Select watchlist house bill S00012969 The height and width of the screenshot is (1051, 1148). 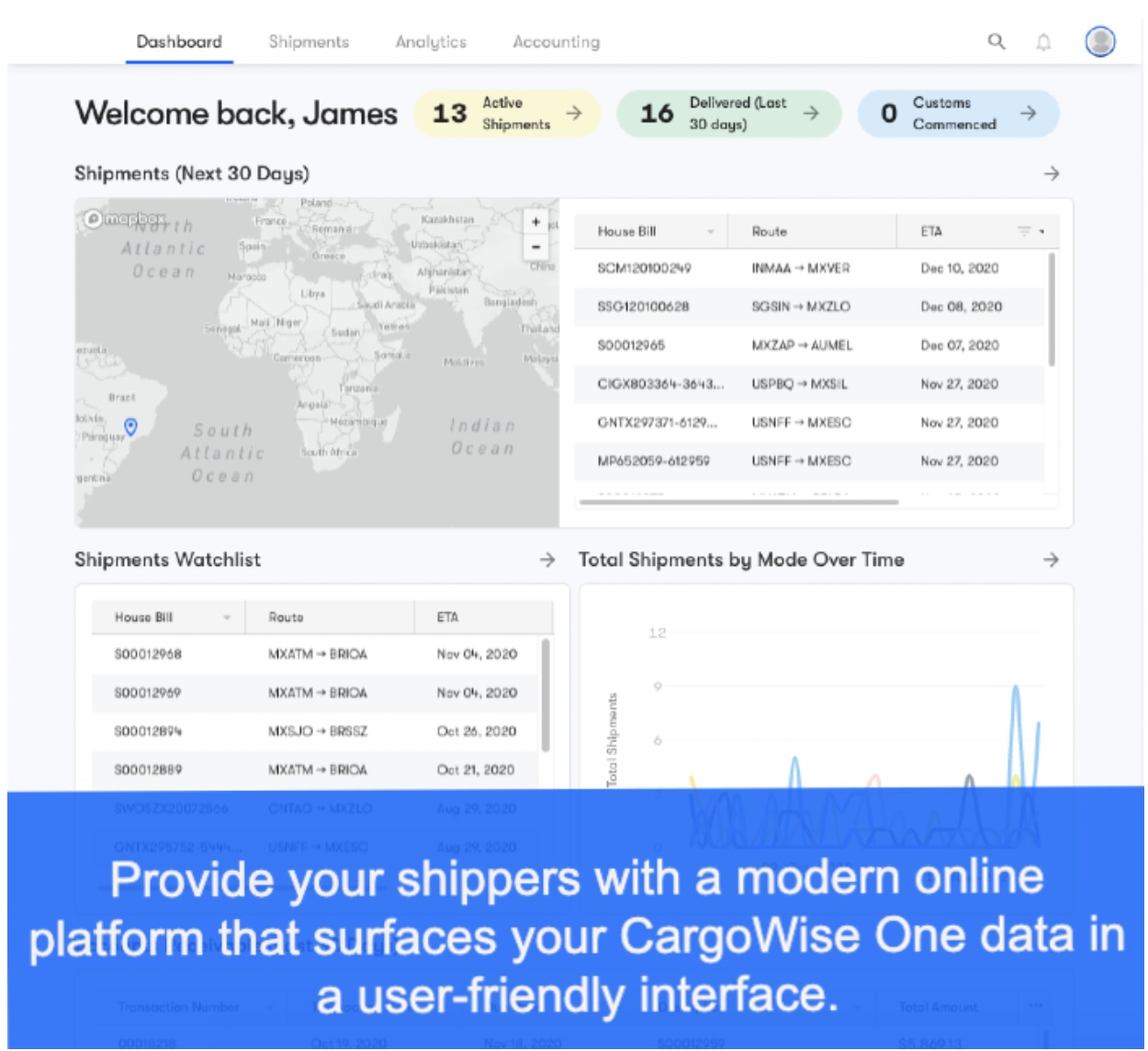pyautogui.click(x=148, y=693)
